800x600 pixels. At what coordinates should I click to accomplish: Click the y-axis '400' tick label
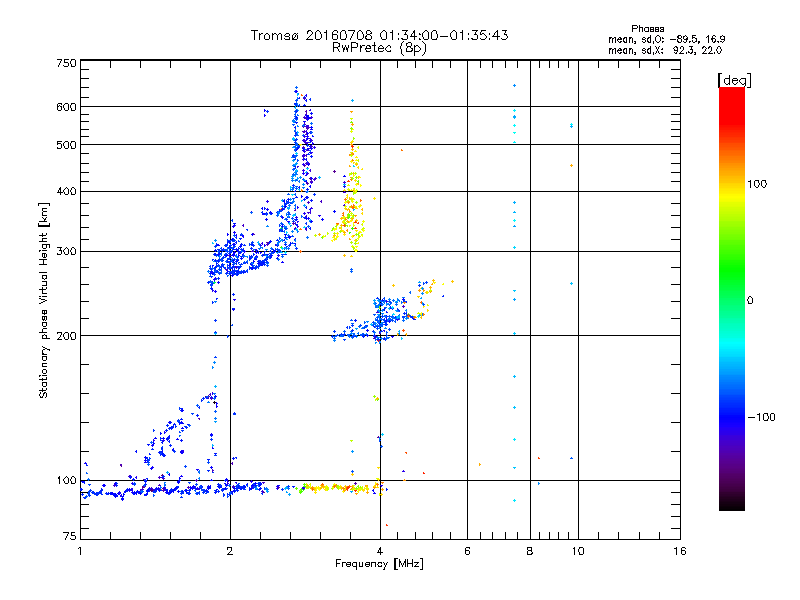[66, 191]
